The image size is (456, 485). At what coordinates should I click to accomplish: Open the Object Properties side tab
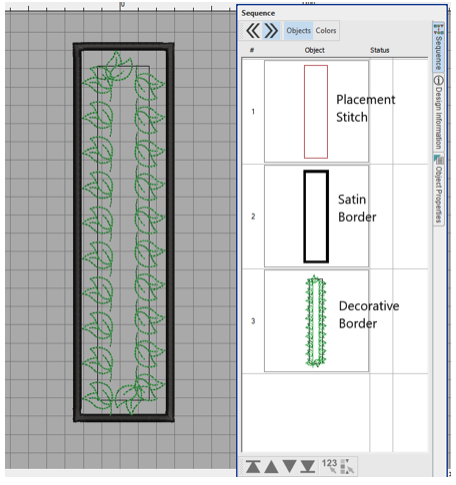pyautogui.click(x=439, y=190)
